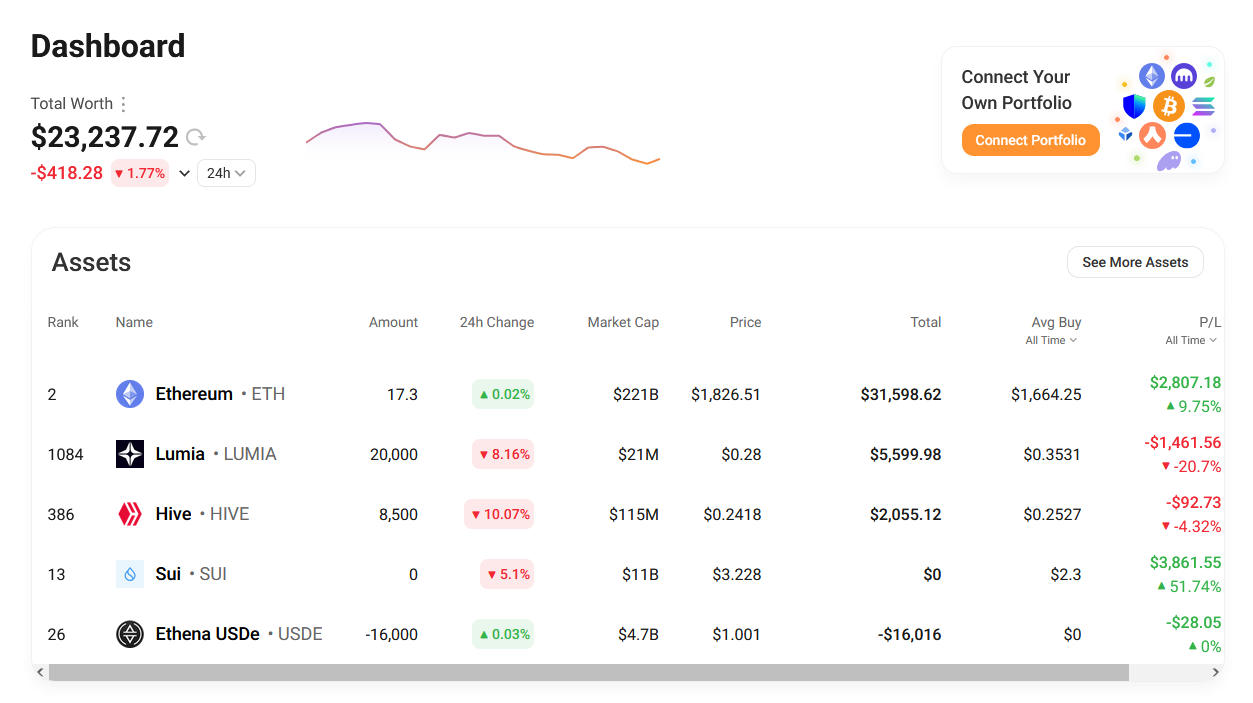Refresh total worth with the reload icon
The image size is (1253, 703).
tap(196, 137)
